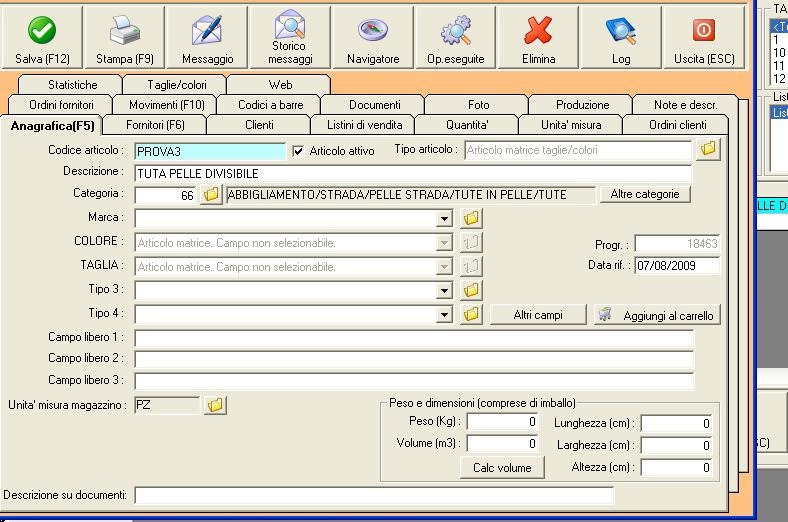Click Aggiungi al carrello button
This screenshot has height=522, width=788.
coord(657,315)
